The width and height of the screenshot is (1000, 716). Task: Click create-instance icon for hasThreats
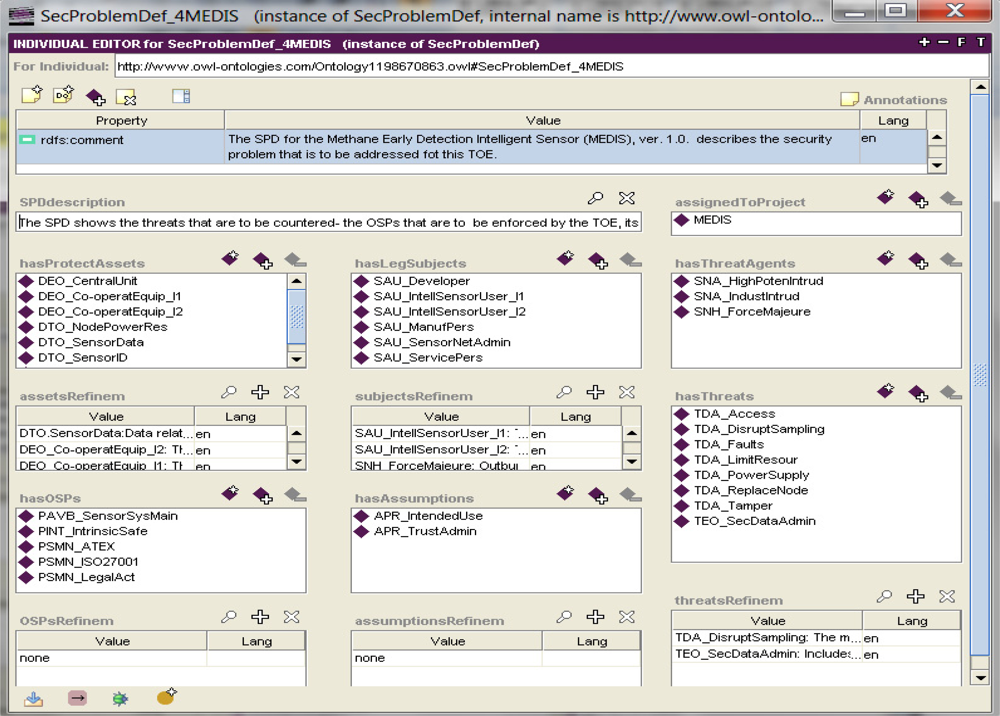point(886,392)
